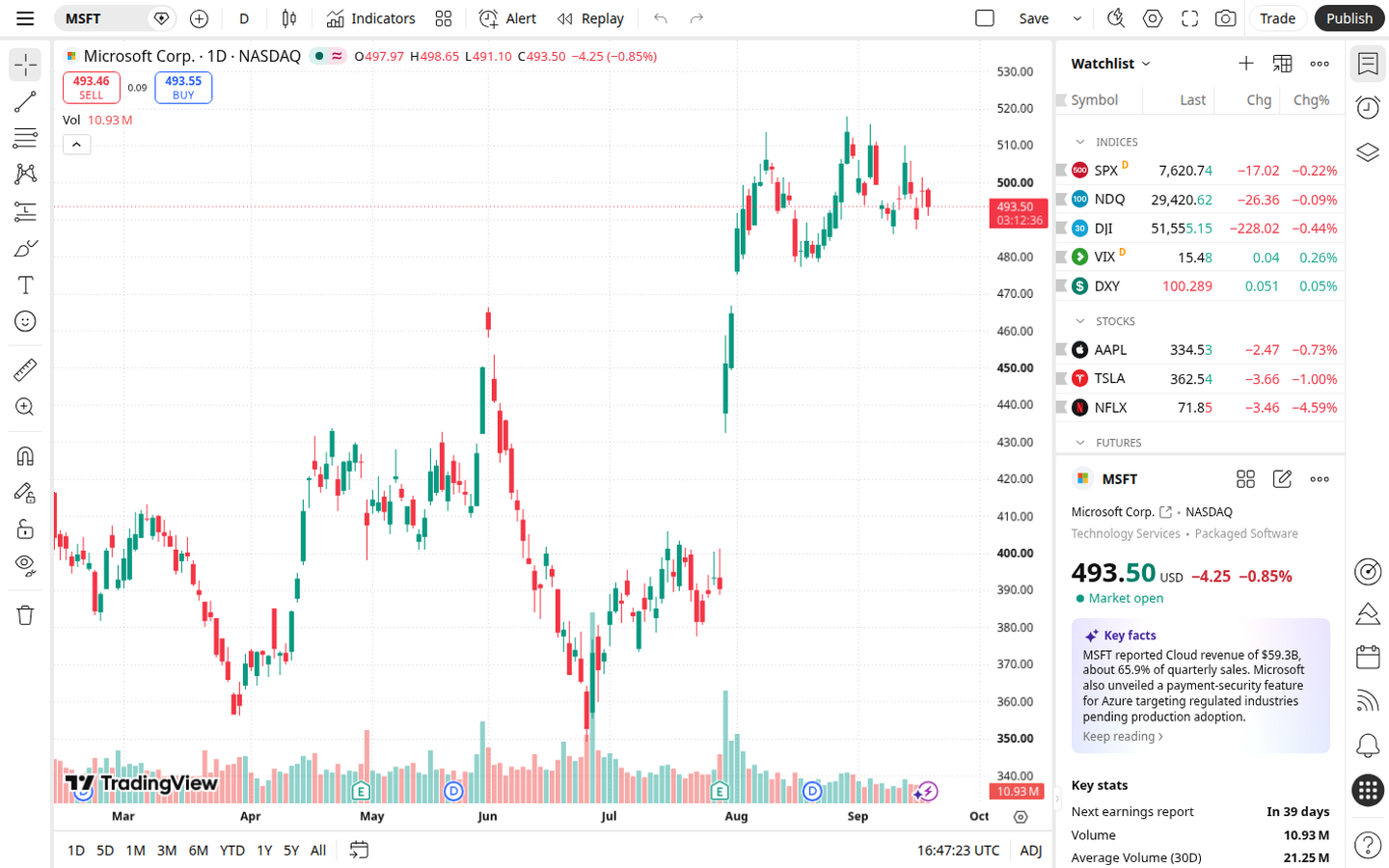Toggle ADJ price adjustment
Screen dimensions: 1389x868
(x=1031, y=851)
